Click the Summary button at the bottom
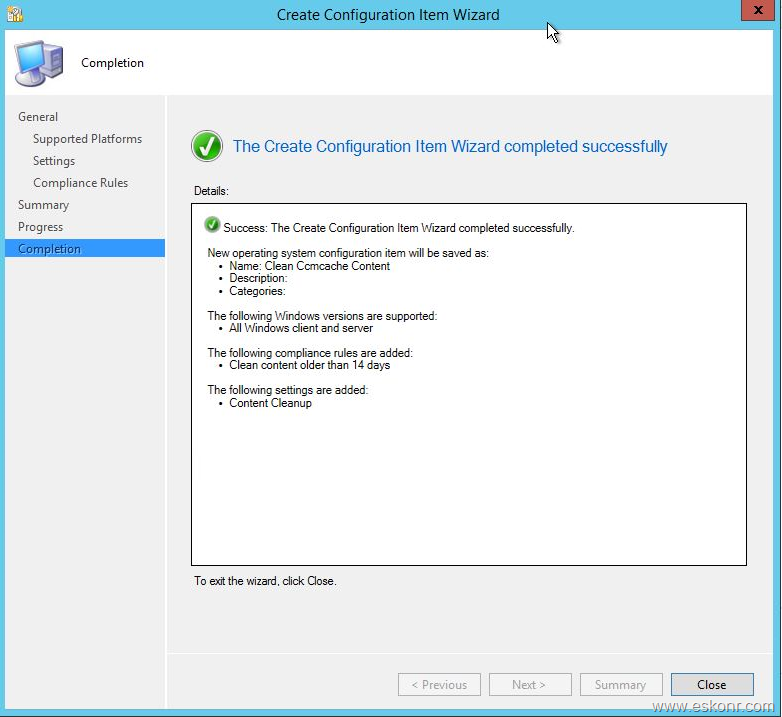Screen dimensions: 782x717 coord(620,685)
